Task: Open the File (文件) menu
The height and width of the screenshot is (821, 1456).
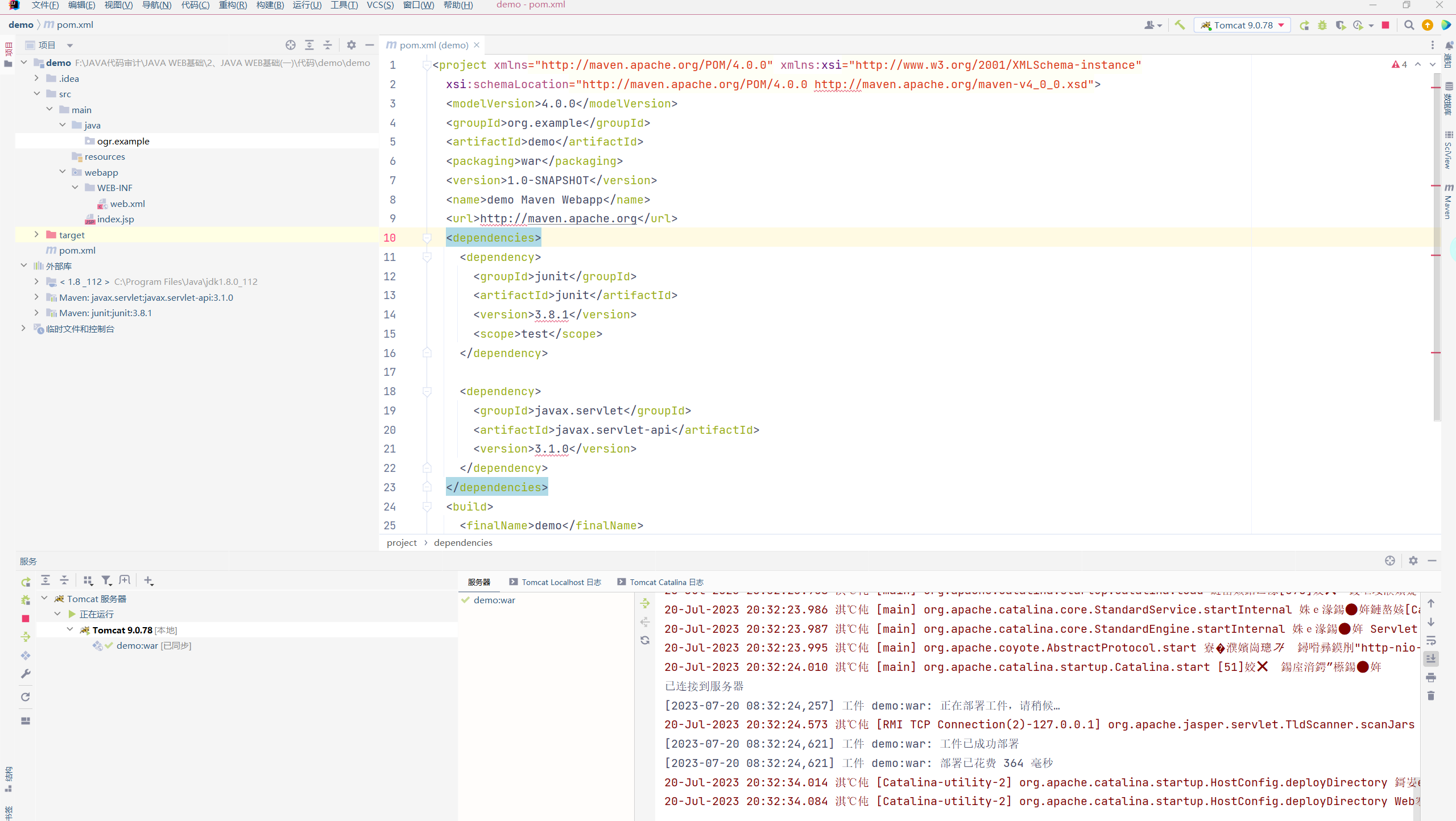Action: pyautogui.click(x=45, y=5)
